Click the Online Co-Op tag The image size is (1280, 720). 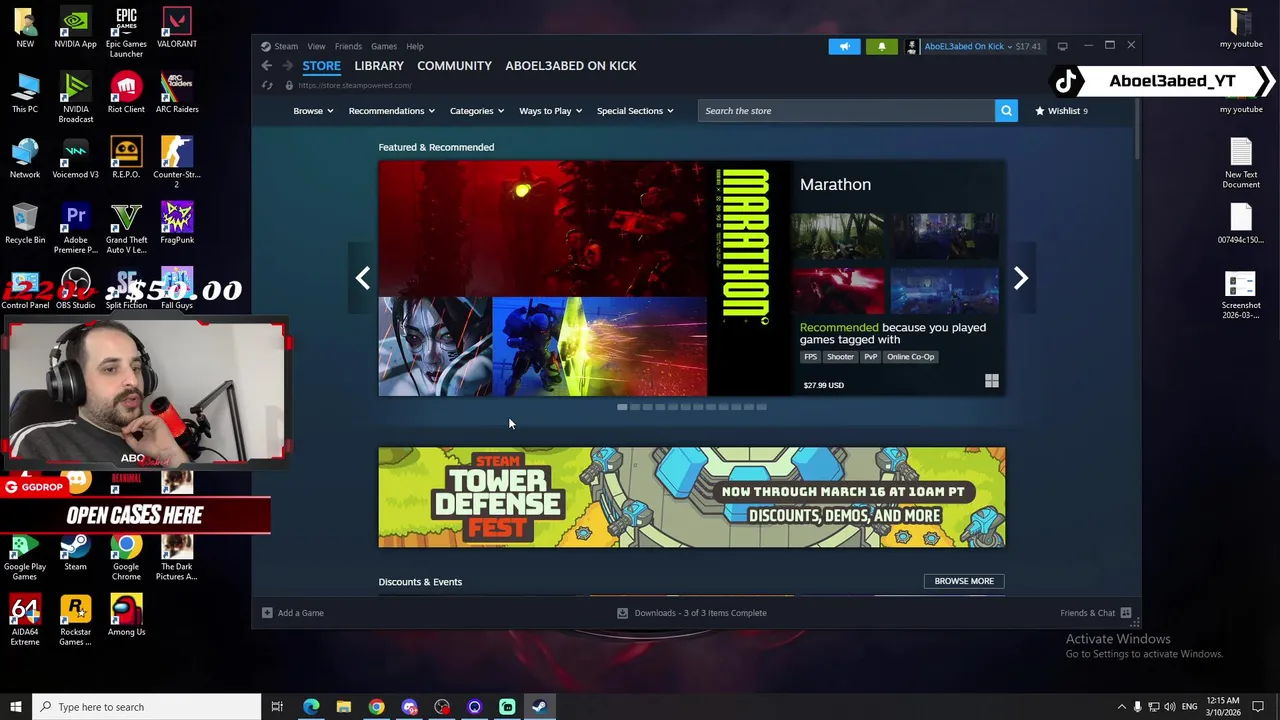[910, 357]
